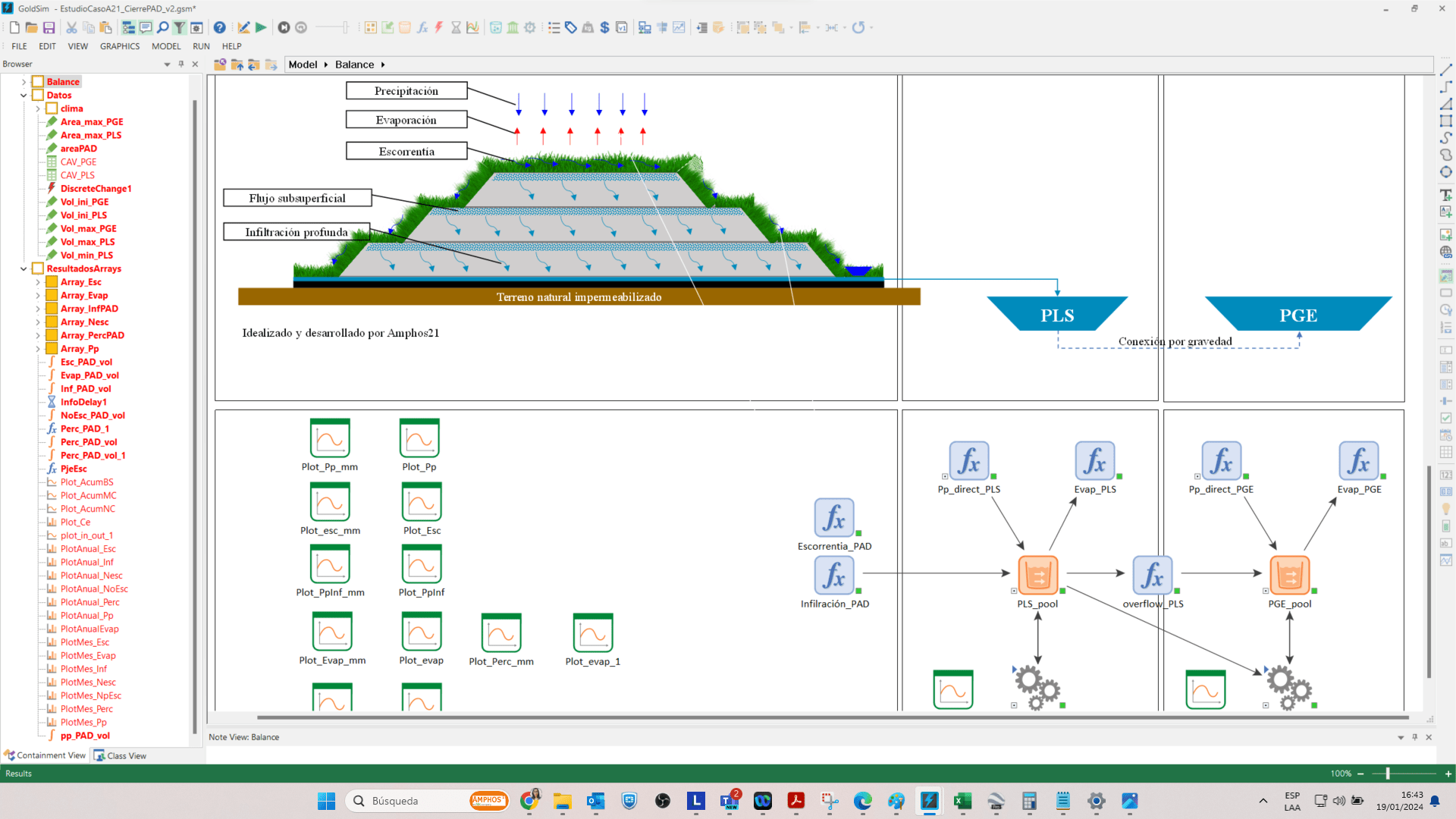The height and width of the screenshot is (819, 1456).
Task: Collapse the Datos container in the tree
Action: 24,95
